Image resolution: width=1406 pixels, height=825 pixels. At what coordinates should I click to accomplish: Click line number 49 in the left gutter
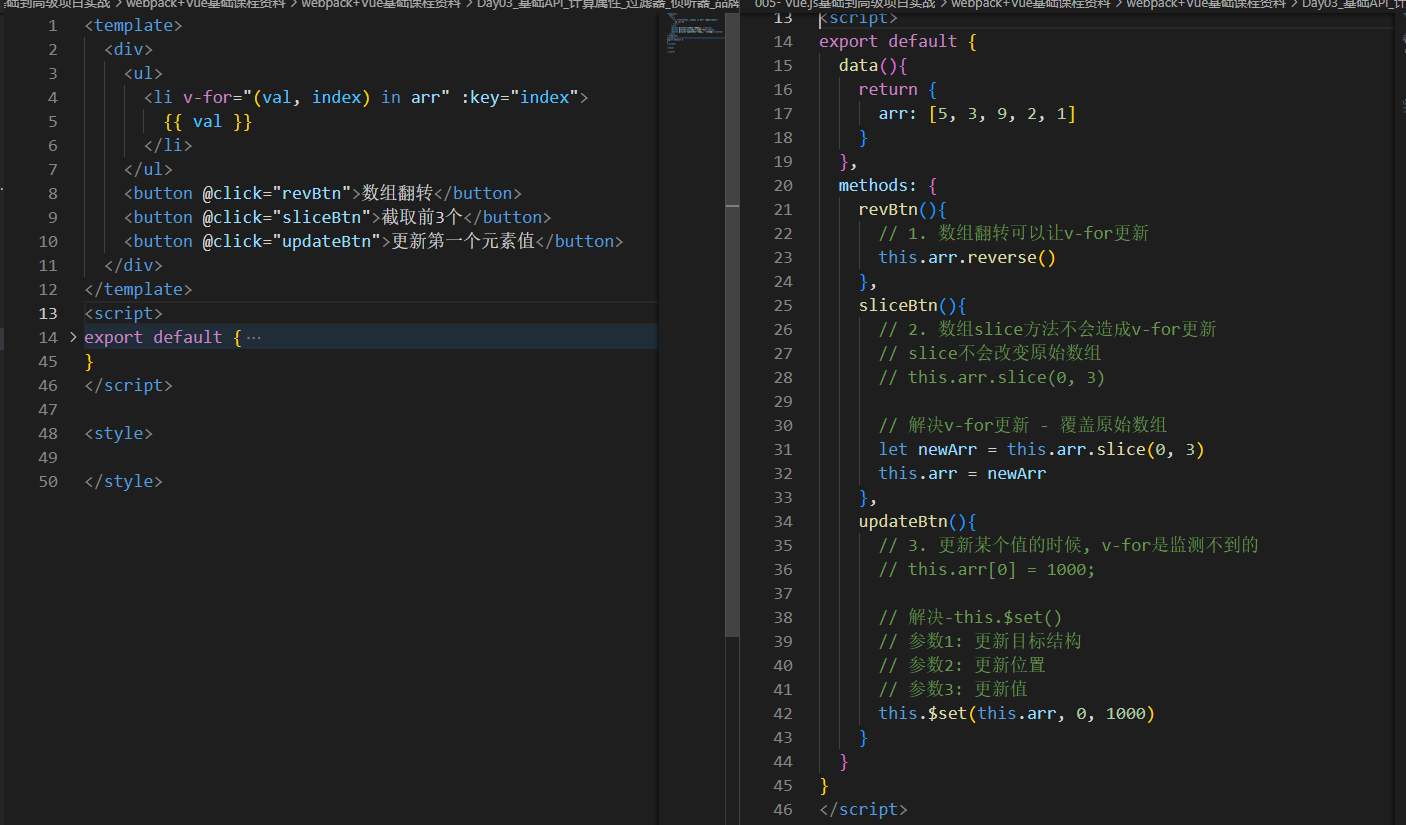coord(48,457)
